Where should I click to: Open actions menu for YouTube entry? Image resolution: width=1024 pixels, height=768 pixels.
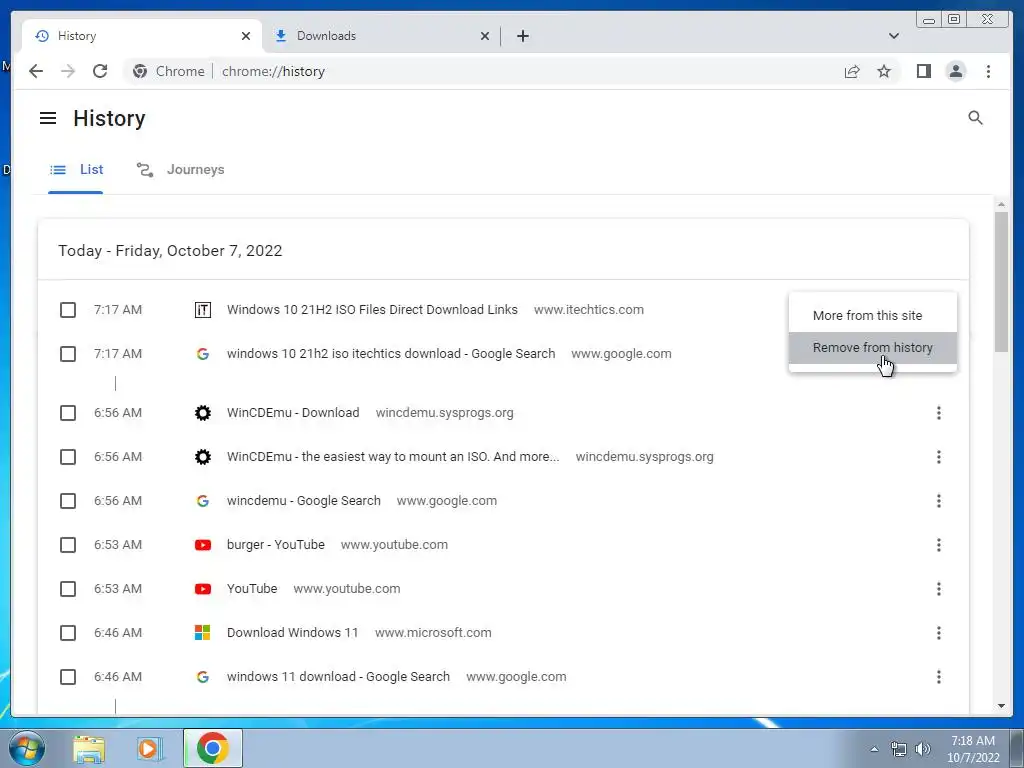pyautogui.click(x=938, y=589)
